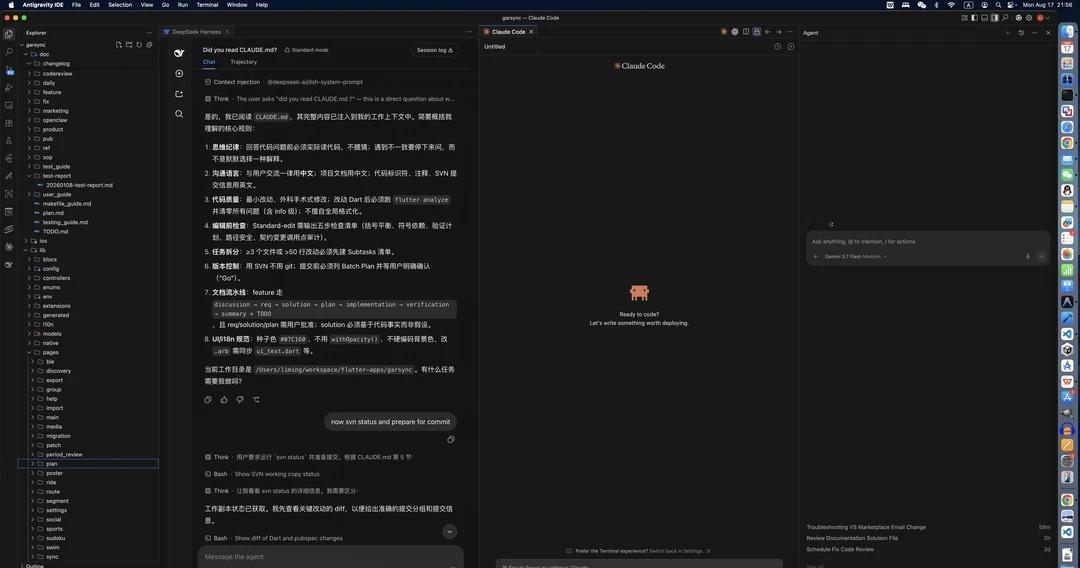This screenshot has height=568, width=1080.
Task: Copy the 'now svn status' user message
Action: [451, 439]
